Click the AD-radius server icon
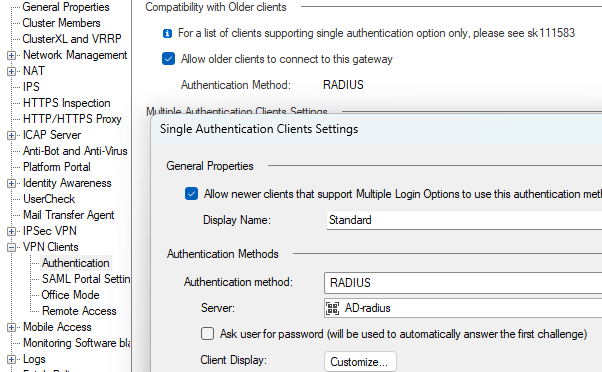Viewport: 602px width, 372px height. (x=332, y=308)
